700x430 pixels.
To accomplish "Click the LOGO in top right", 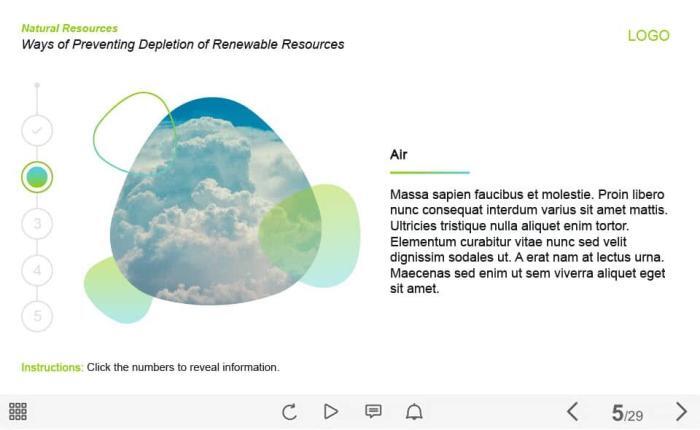I will pyautogui.click(x=648, y=36).
